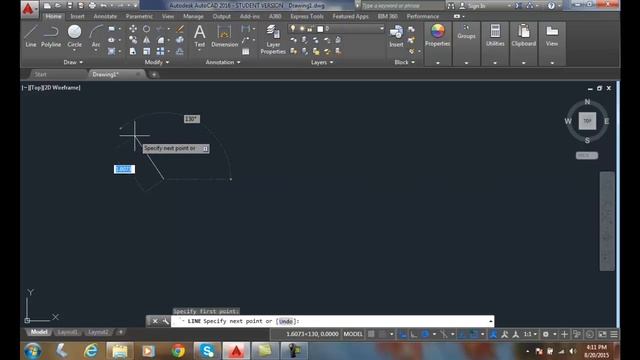Click the Explode tool in Modify panel
Screen dimensions: 640x360
coord(180,40)
